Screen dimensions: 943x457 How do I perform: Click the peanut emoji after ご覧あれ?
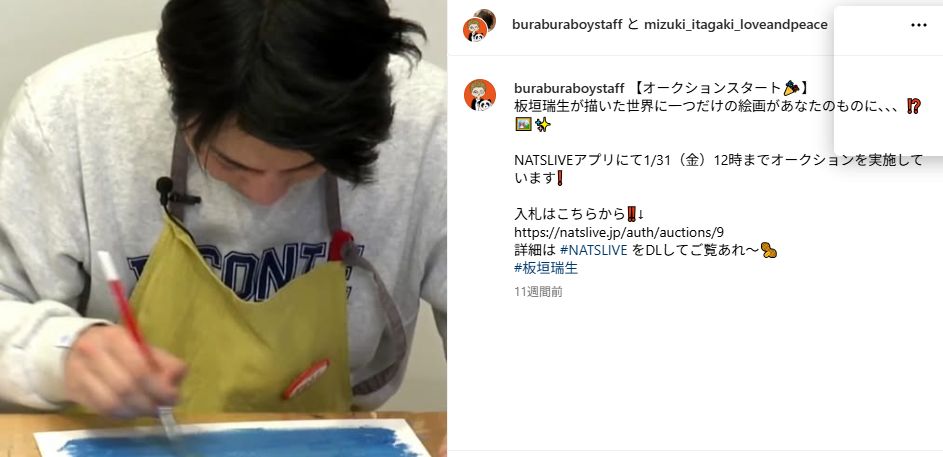click(769, 250)
